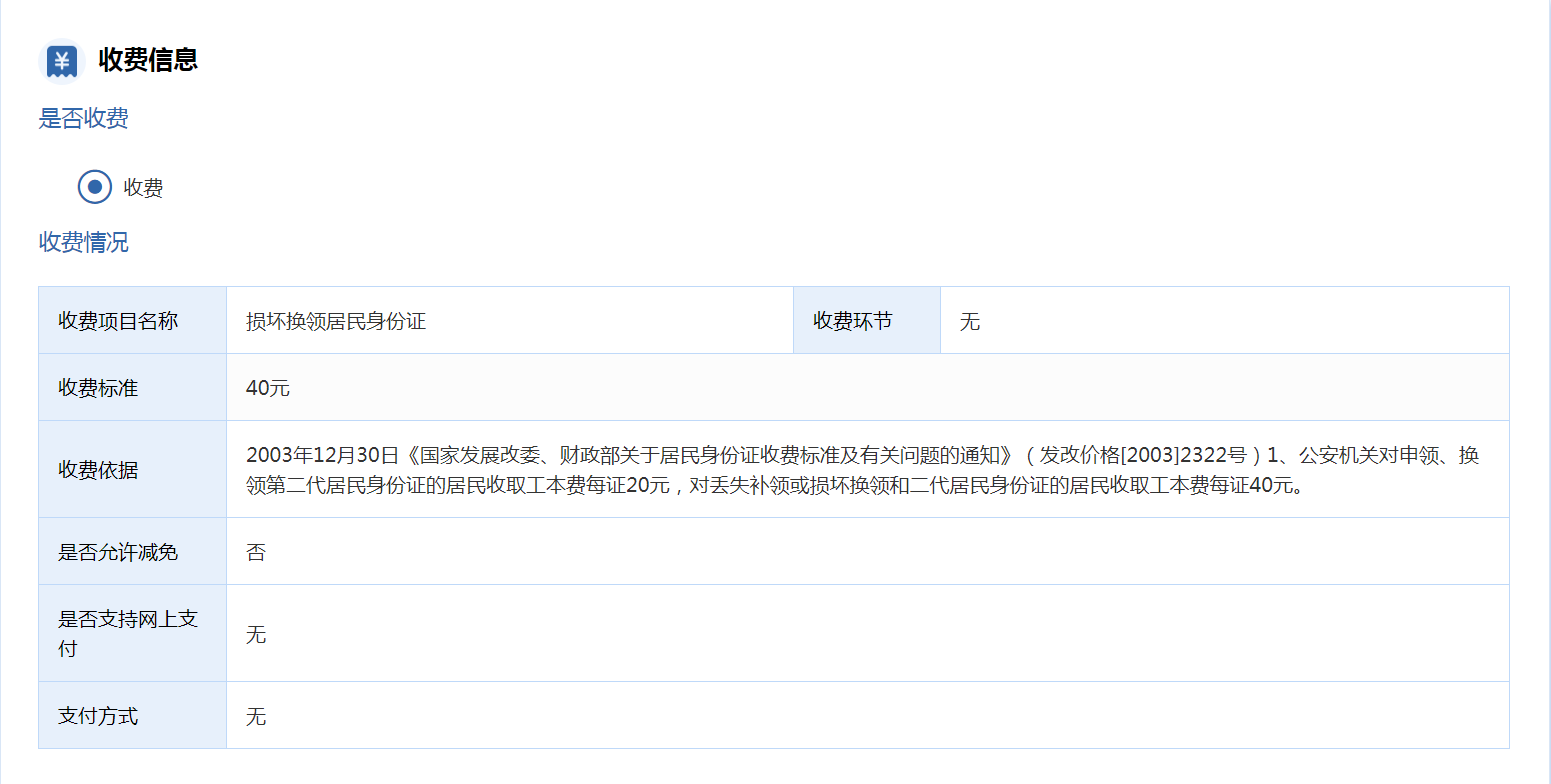This screenshot has height=784, width=1551.
Task: Click the 是否收费 subsection label
Action: [x=83, y=119]
